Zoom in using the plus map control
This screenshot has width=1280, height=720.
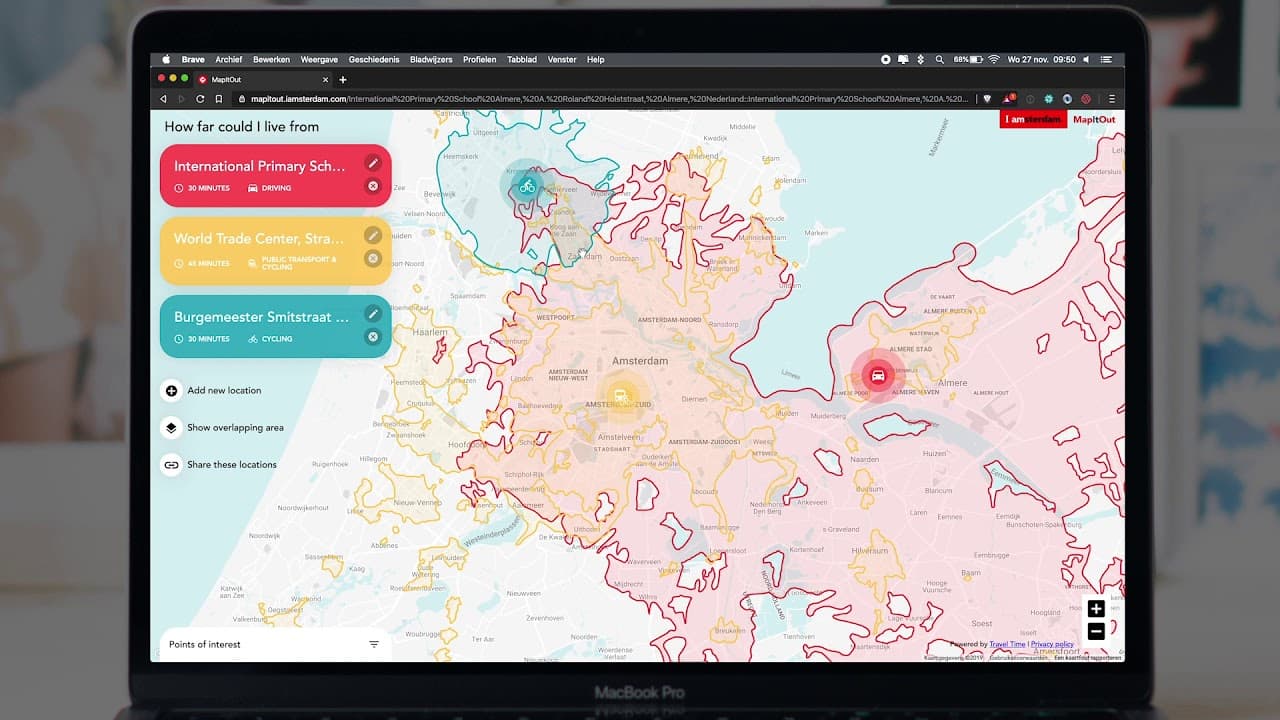[x=1096, y=608]
